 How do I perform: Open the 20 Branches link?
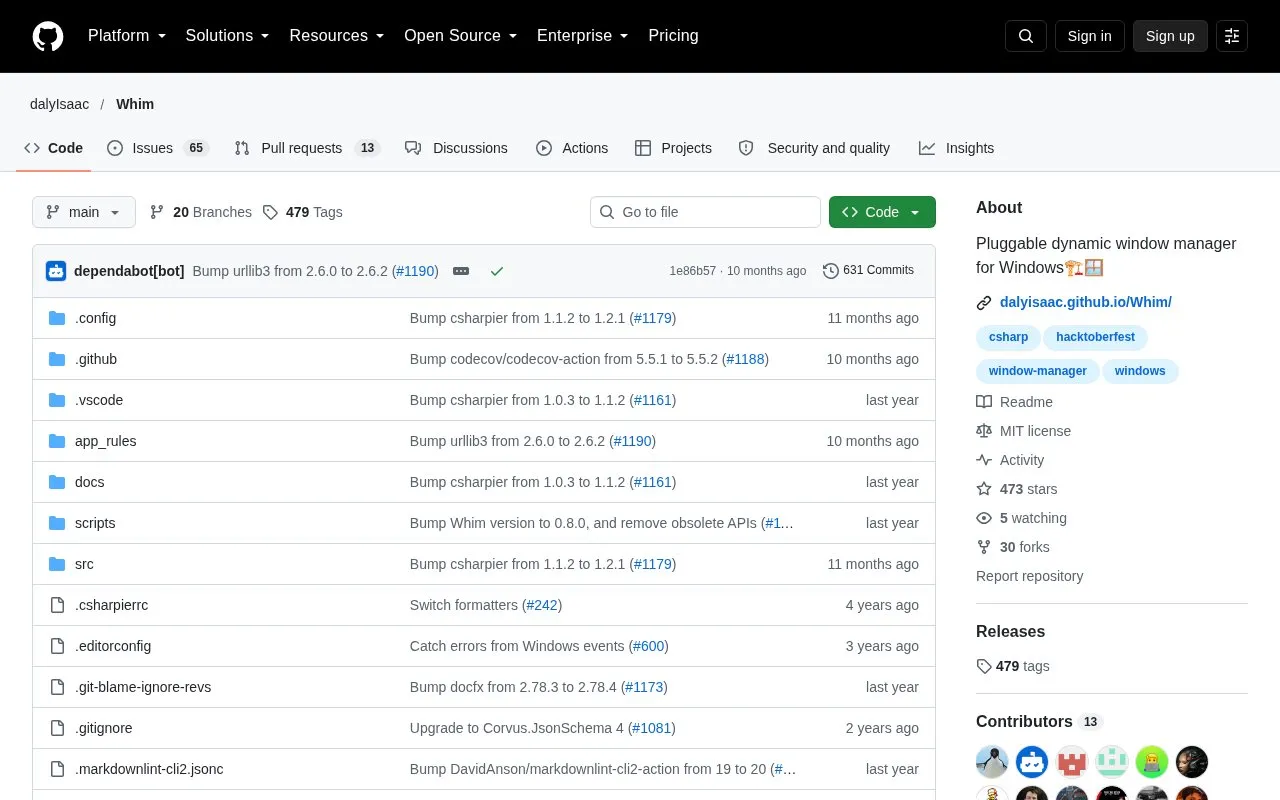[201, 212]
